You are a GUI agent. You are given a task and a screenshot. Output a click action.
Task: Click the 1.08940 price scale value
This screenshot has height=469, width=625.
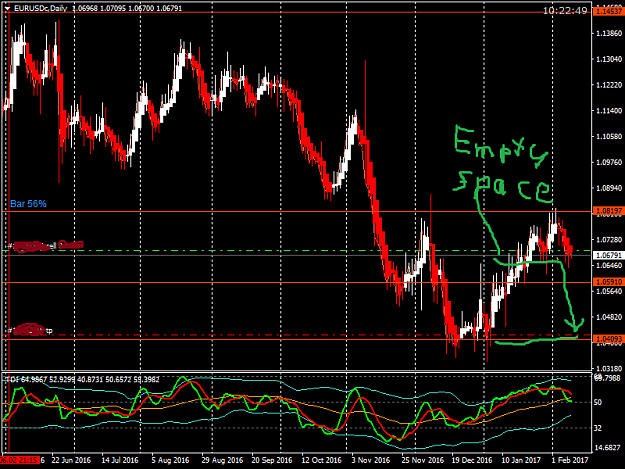[x=609, y=188]
